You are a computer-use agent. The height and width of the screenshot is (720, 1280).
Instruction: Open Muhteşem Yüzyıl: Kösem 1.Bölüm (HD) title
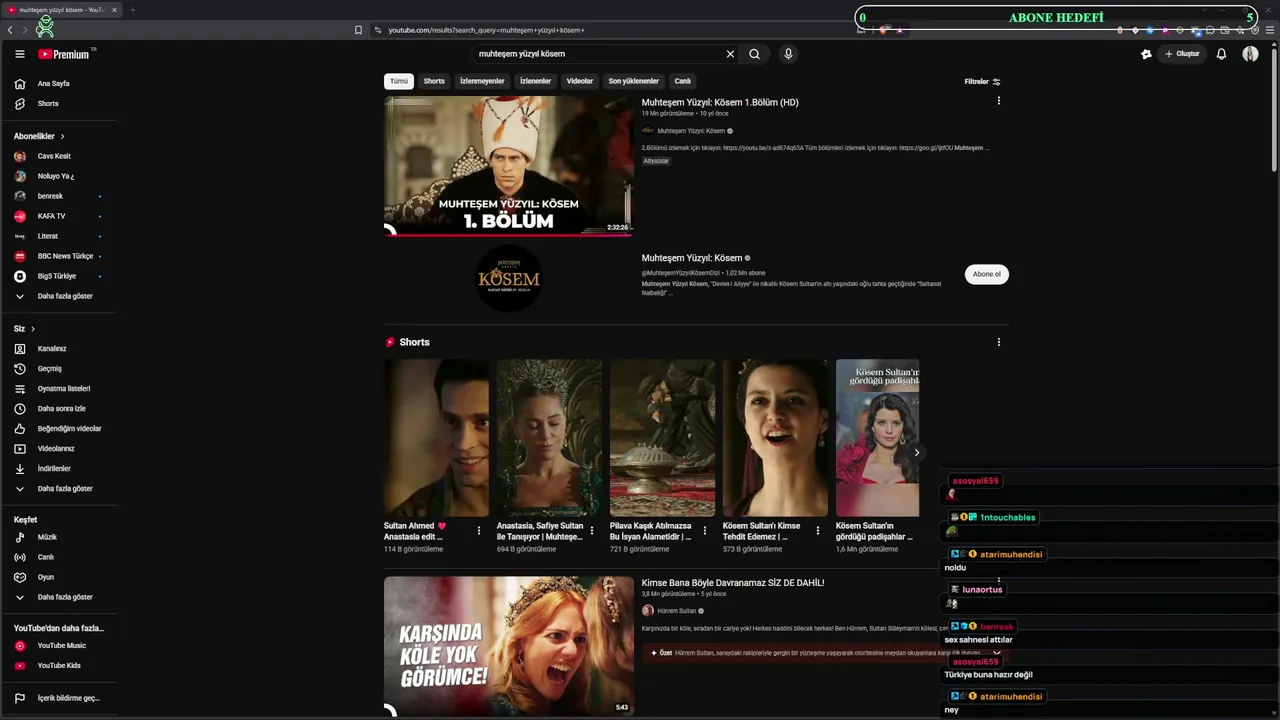(x=720, y=102)
